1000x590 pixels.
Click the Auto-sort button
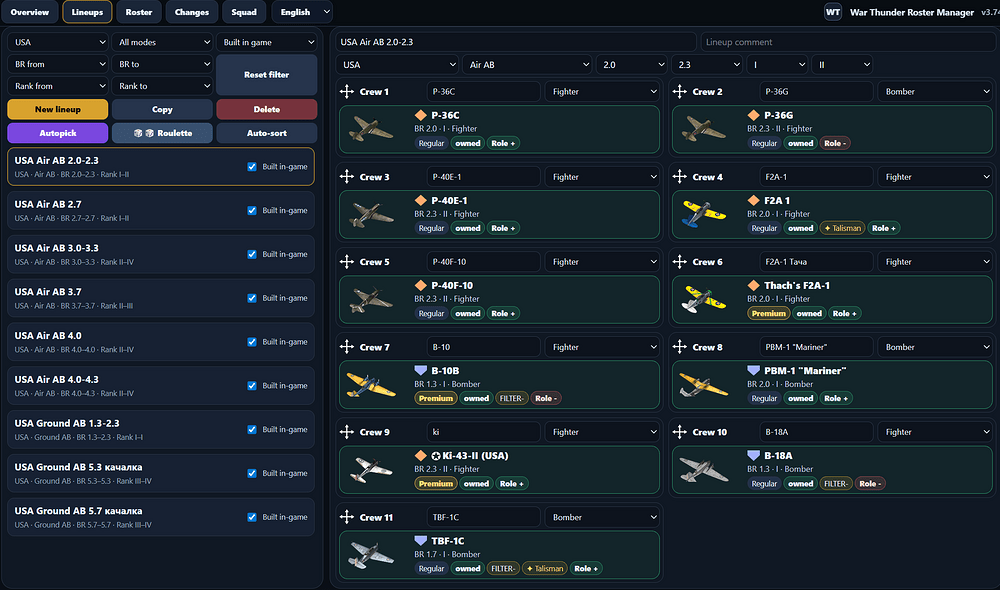267,133
